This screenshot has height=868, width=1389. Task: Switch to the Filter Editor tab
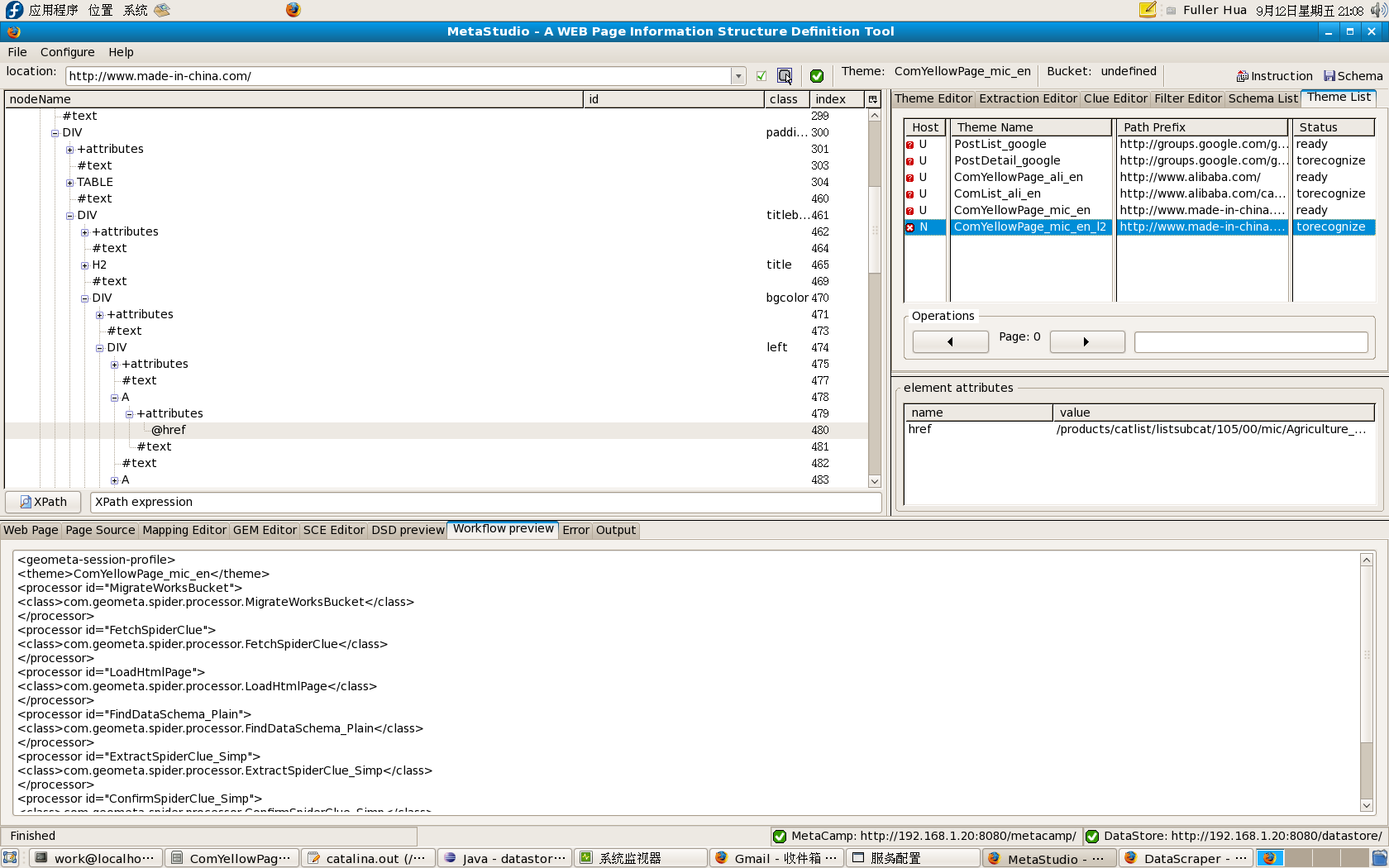point(1188,98)
